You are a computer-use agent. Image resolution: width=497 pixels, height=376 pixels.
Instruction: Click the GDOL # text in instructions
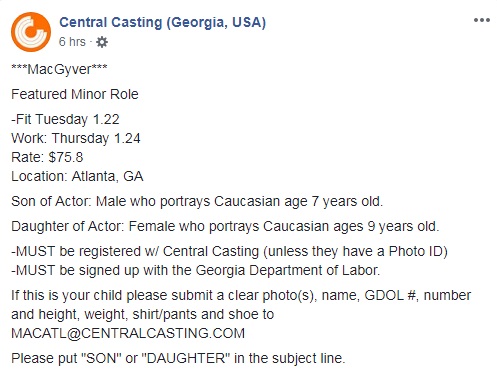(390, 295)
